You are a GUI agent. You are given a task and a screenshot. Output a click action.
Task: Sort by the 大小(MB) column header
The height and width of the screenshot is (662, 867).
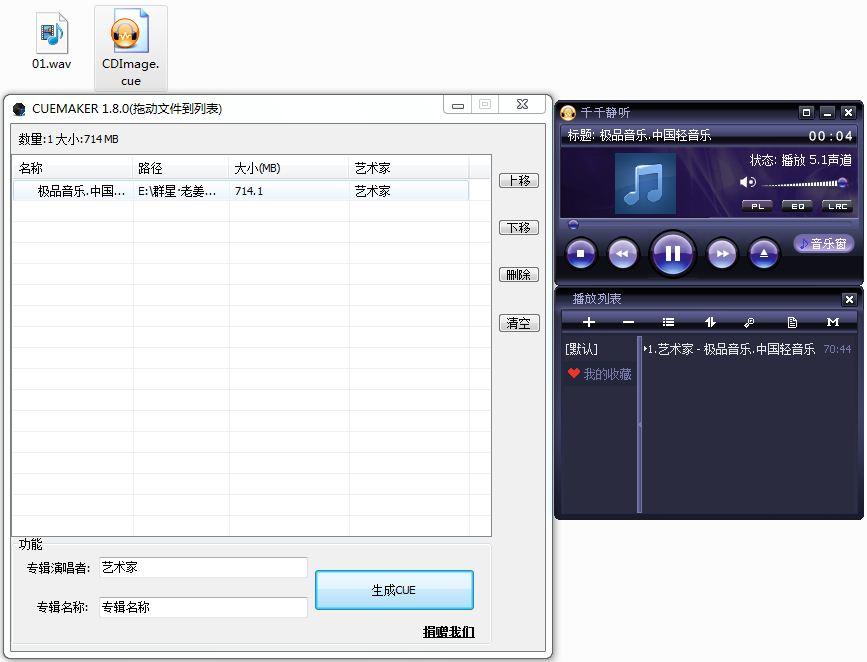click(289, 168)
